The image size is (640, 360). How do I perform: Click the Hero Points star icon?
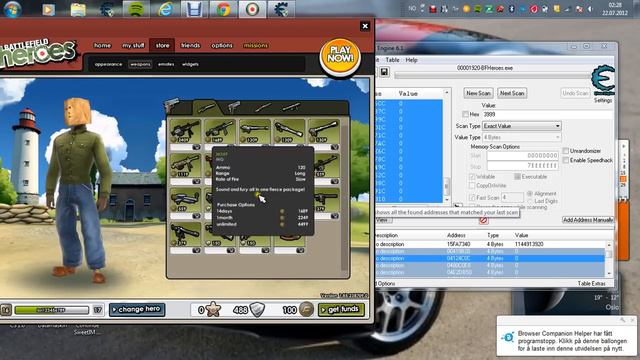pyautogui.click(x=213, y=310)
